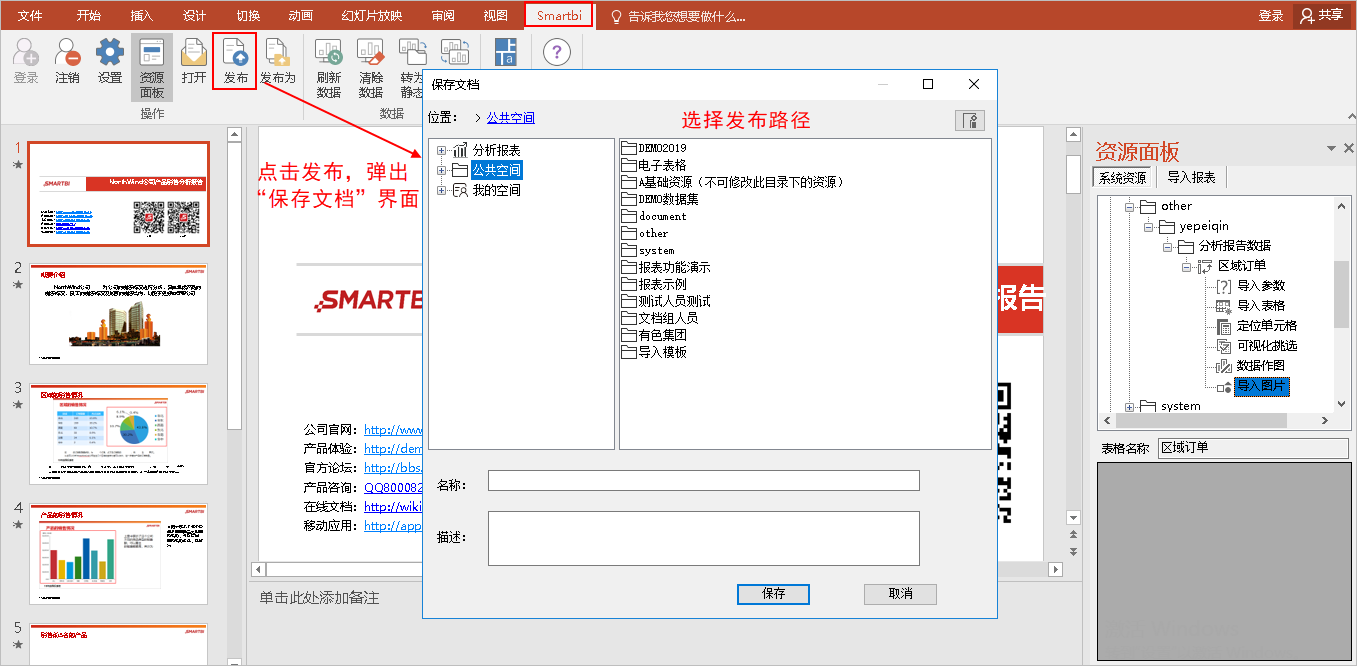Select 导入参数 in resource tree
Image resolution: width=1357 pixels, height=666 pixels.
1260,286
